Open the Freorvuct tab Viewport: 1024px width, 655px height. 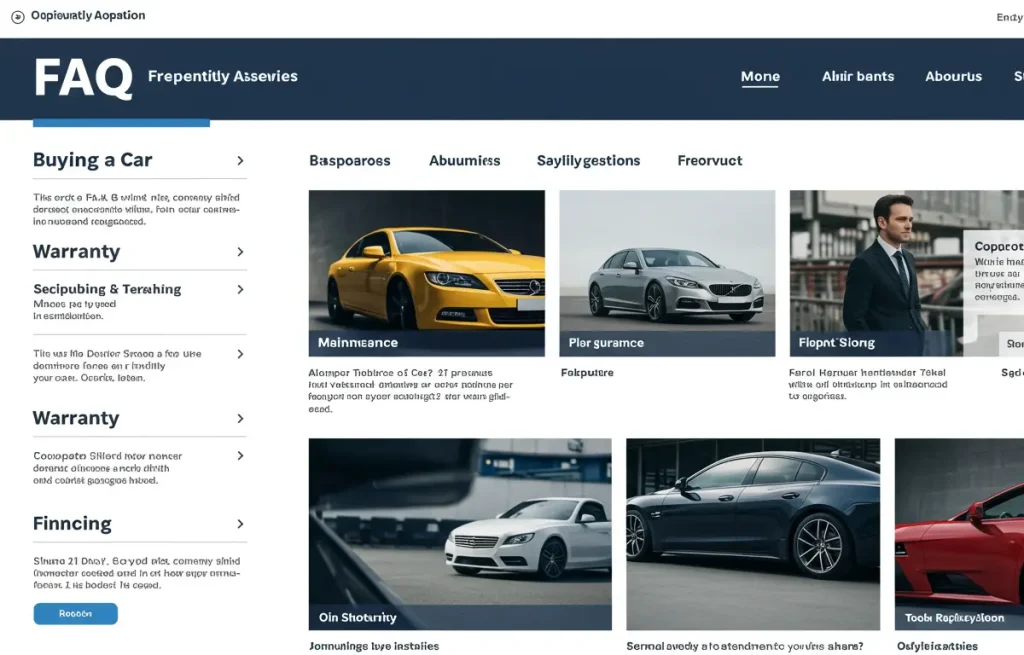[709, 161]
